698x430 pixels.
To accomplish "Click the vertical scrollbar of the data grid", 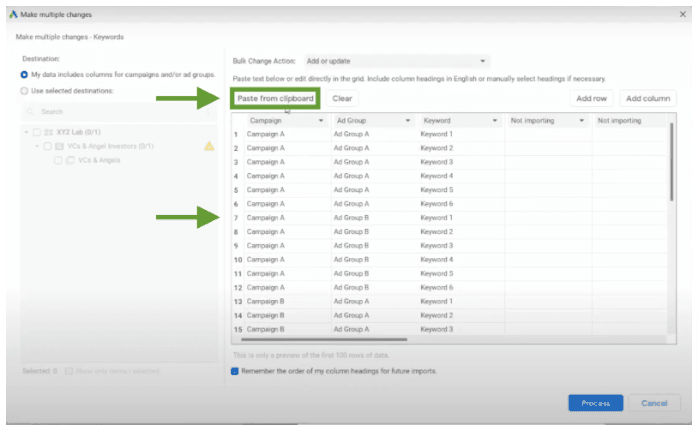I will 671,160.
